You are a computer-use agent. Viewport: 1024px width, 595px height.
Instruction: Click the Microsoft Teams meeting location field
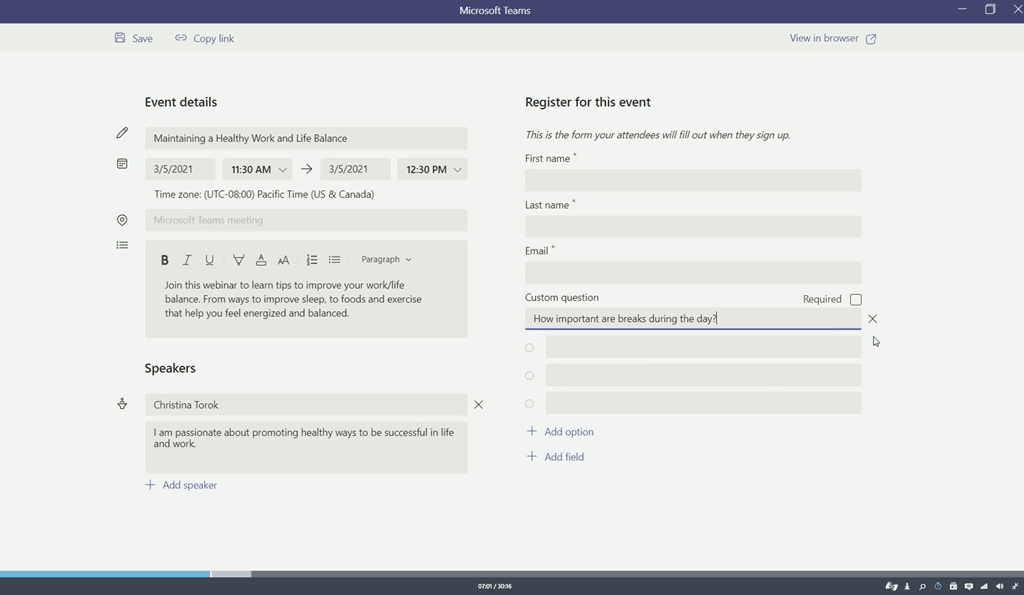(x=306, y=220)
